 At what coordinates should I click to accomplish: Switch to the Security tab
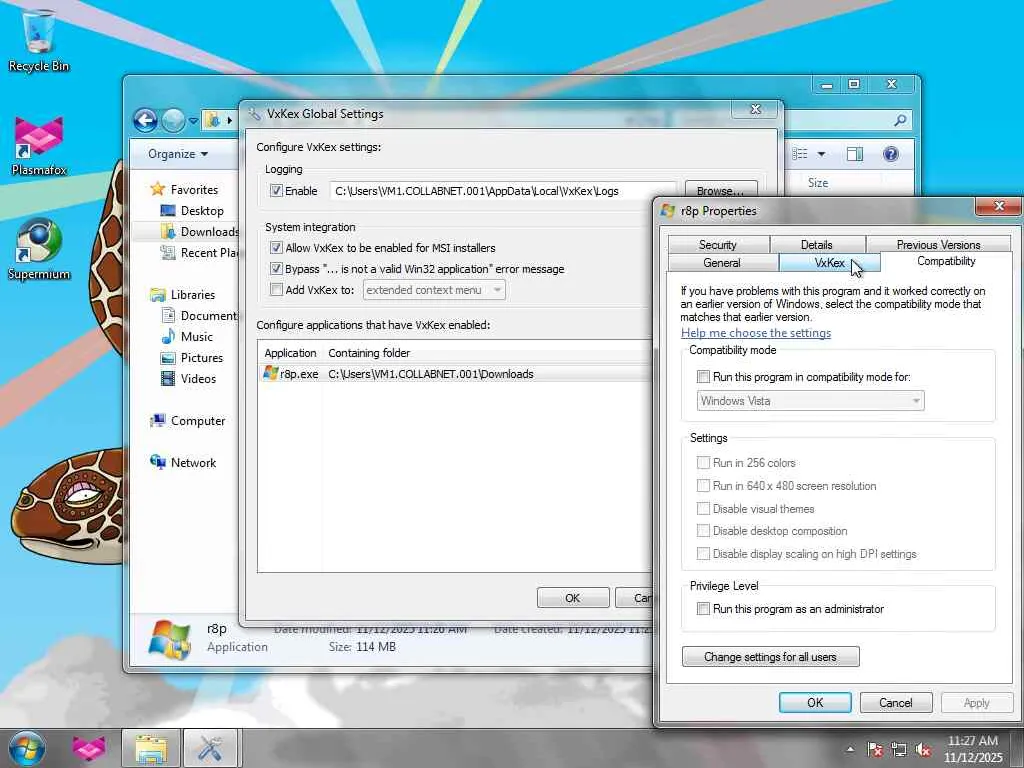718,244
